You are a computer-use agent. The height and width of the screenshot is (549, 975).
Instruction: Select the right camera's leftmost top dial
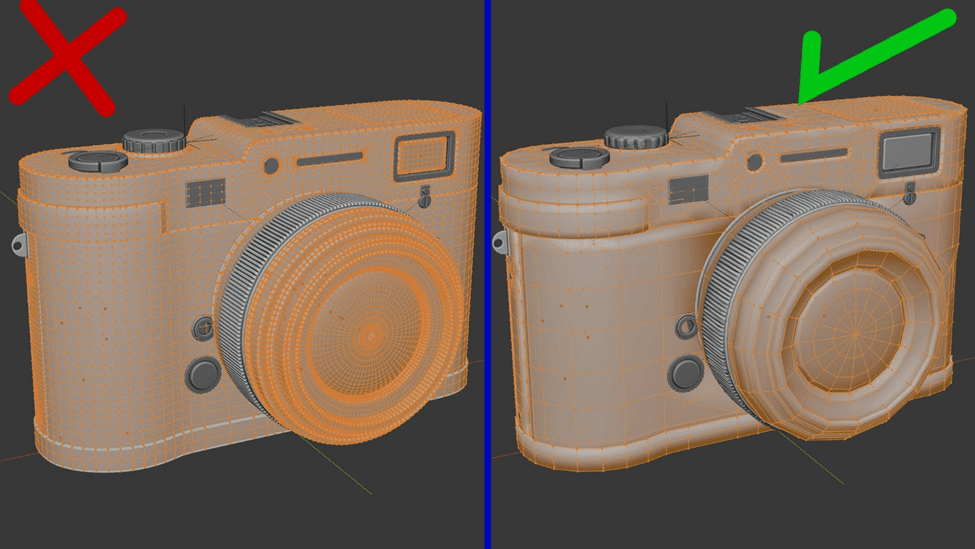click(x=579, y=157)
